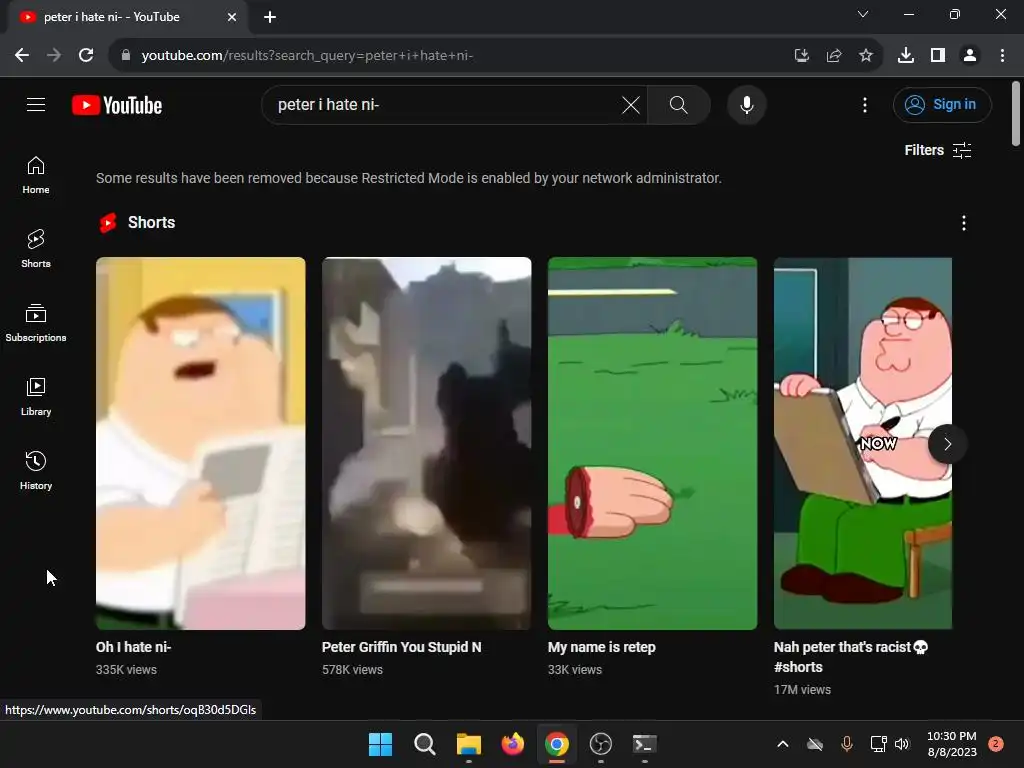
Task: Open network display tray icon
Action: pyautogui.click(x=878, y=744)
